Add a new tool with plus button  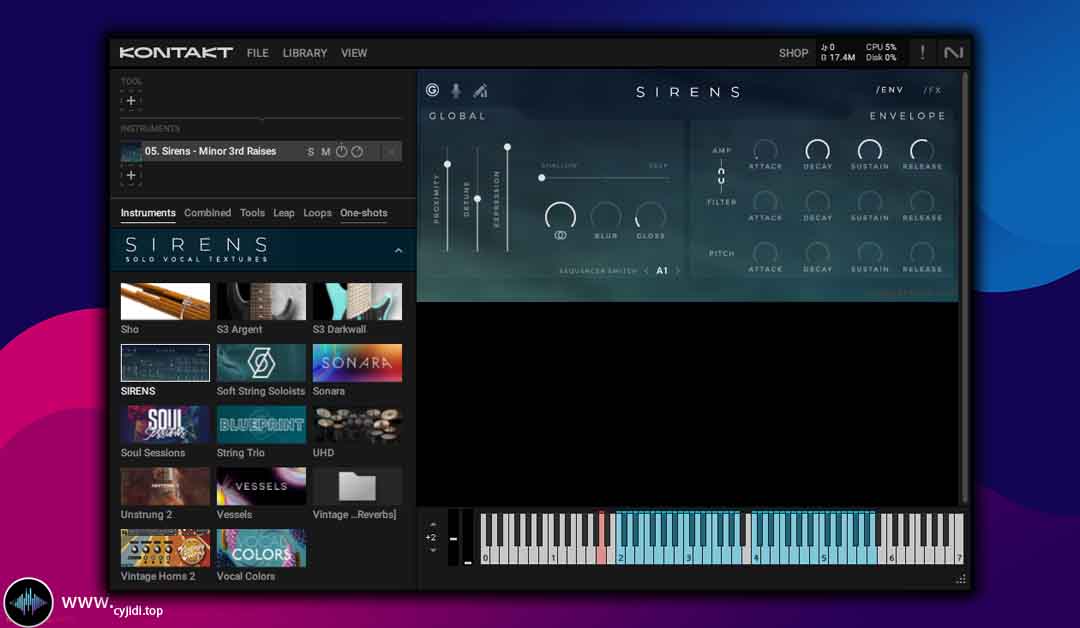131,101
